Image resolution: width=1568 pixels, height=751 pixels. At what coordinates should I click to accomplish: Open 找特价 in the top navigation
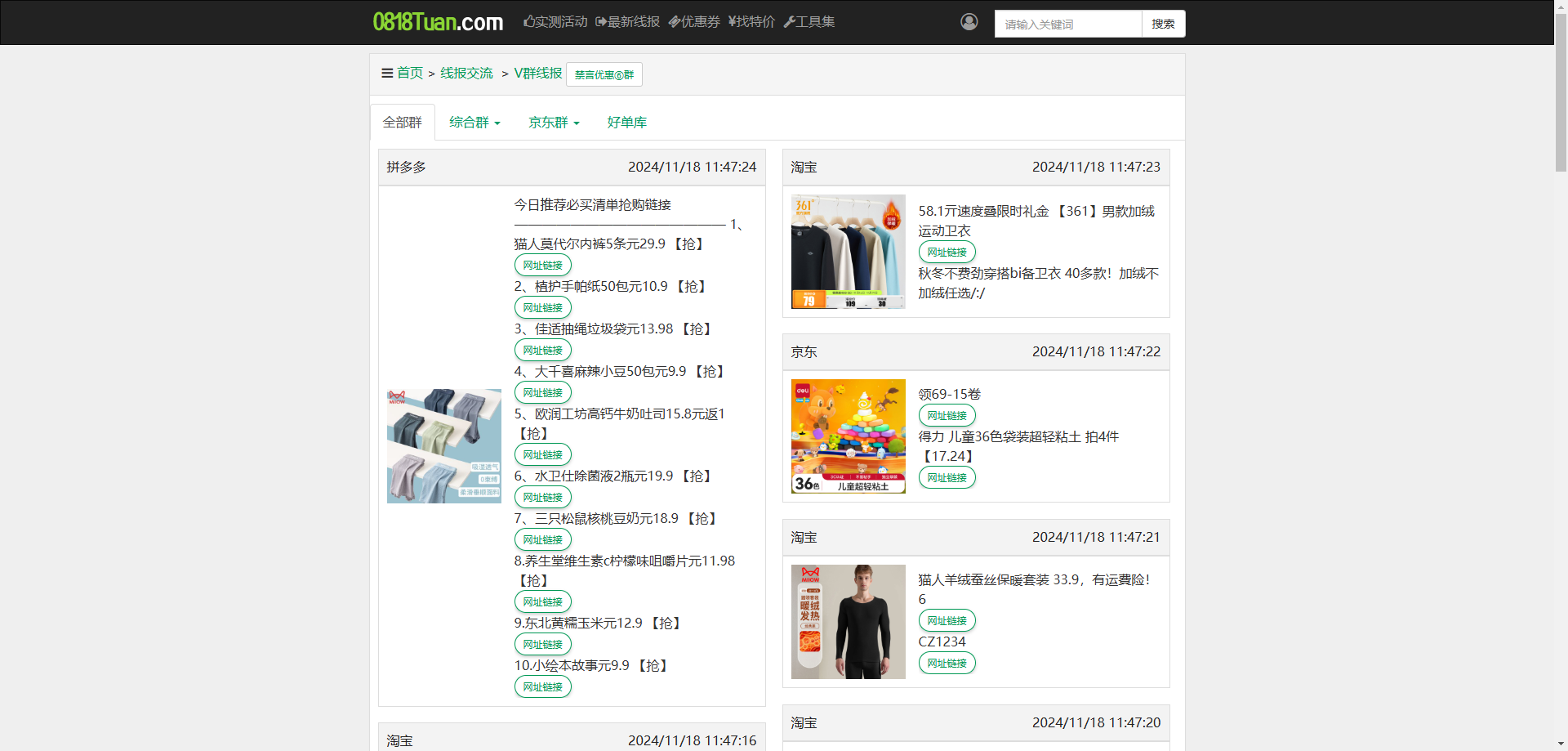pyautogui.click(x=751, y=22)
